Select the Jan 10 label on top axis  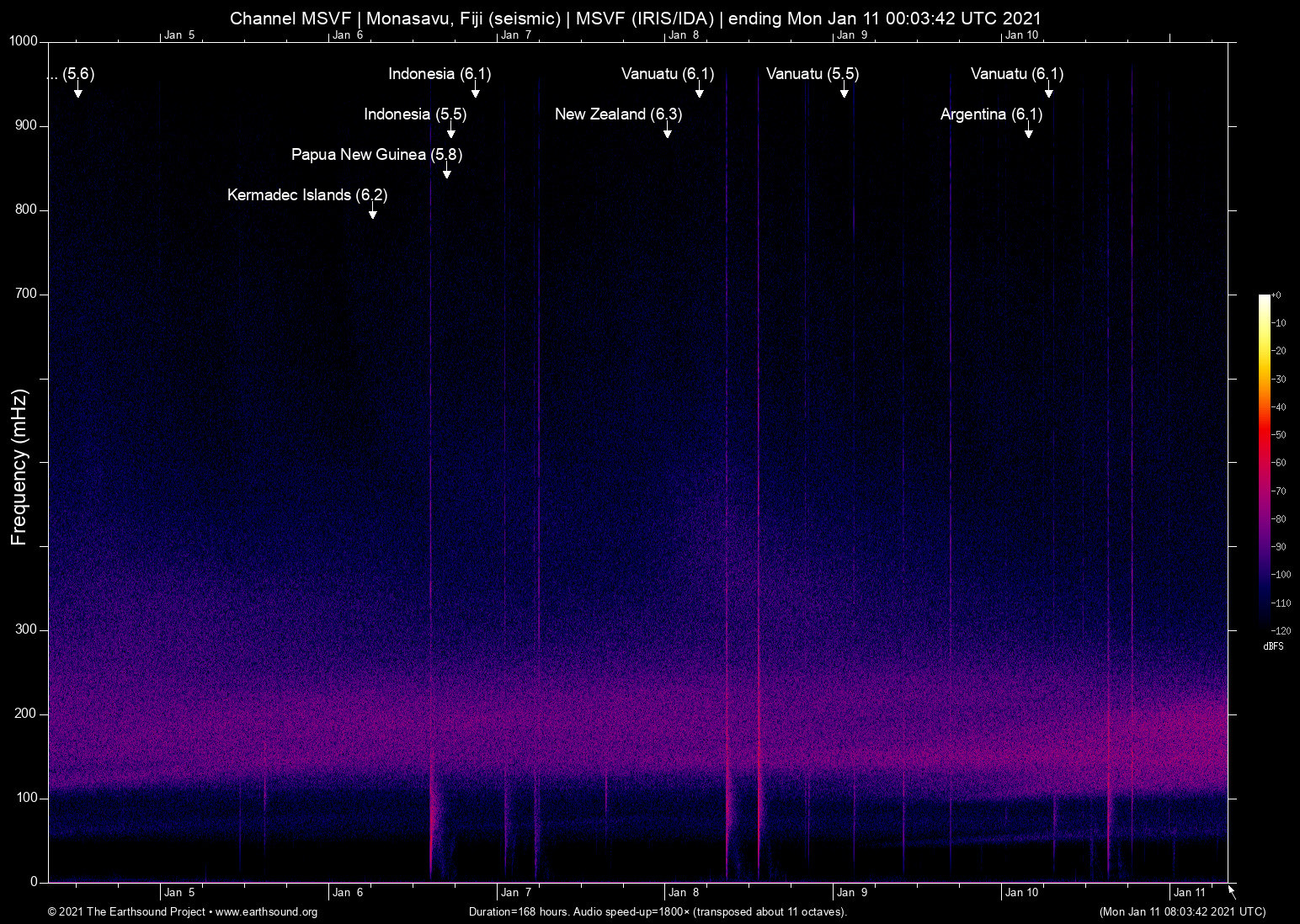1022,35
